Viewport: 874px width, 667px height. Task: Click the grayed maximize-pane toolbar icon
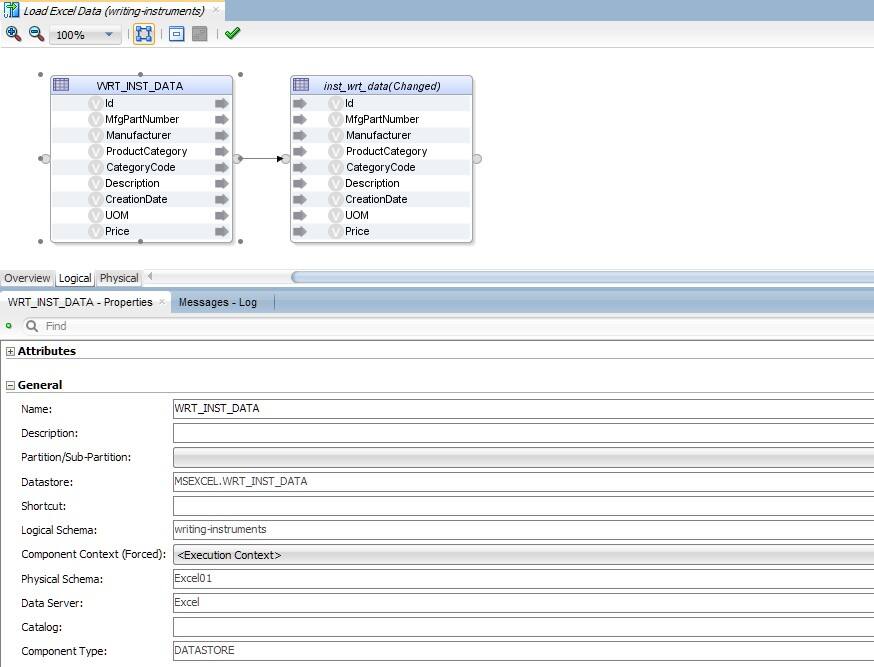click(x=200, y=33)
